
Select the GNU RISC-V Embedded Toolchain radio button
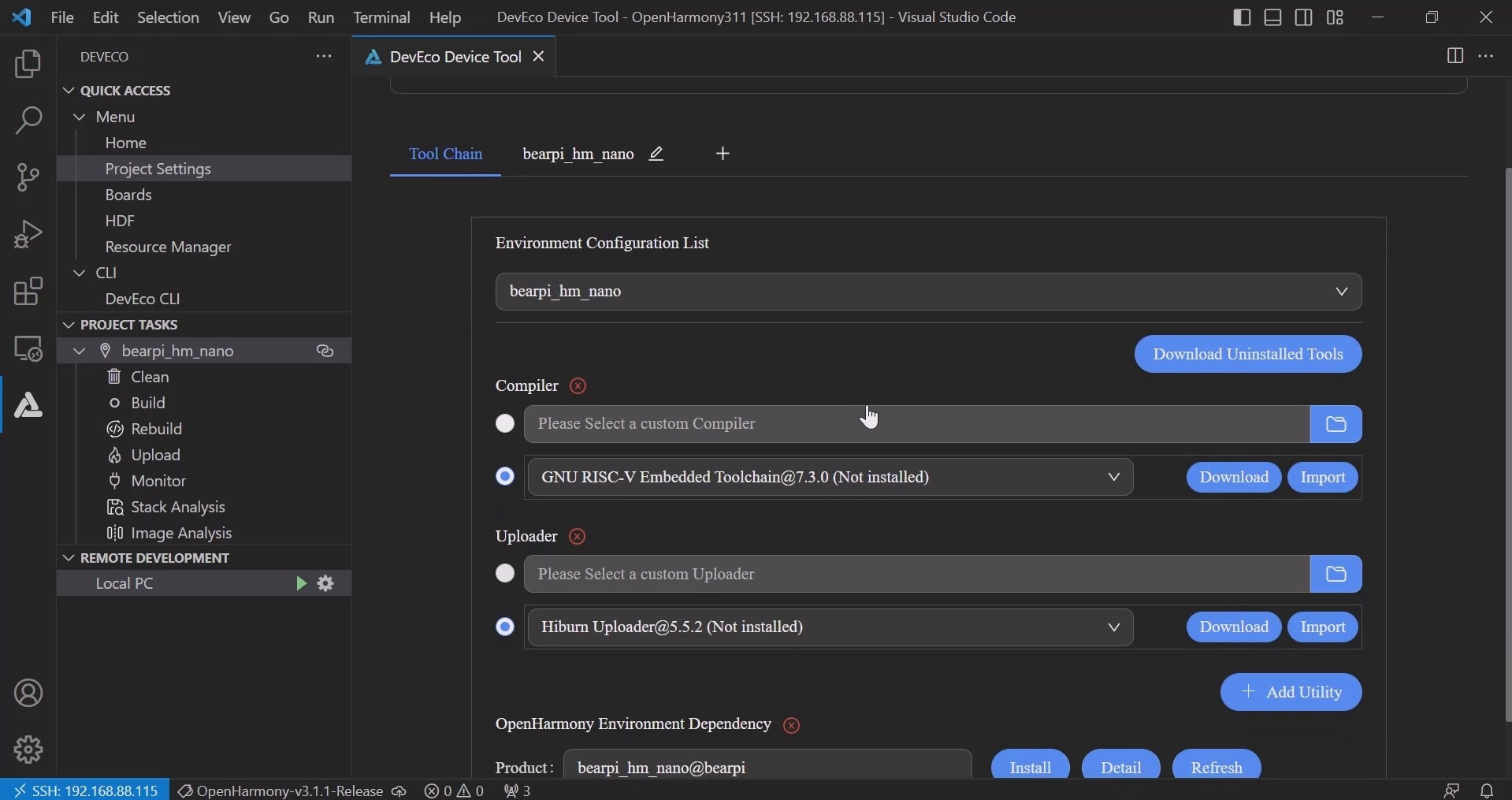505,477
